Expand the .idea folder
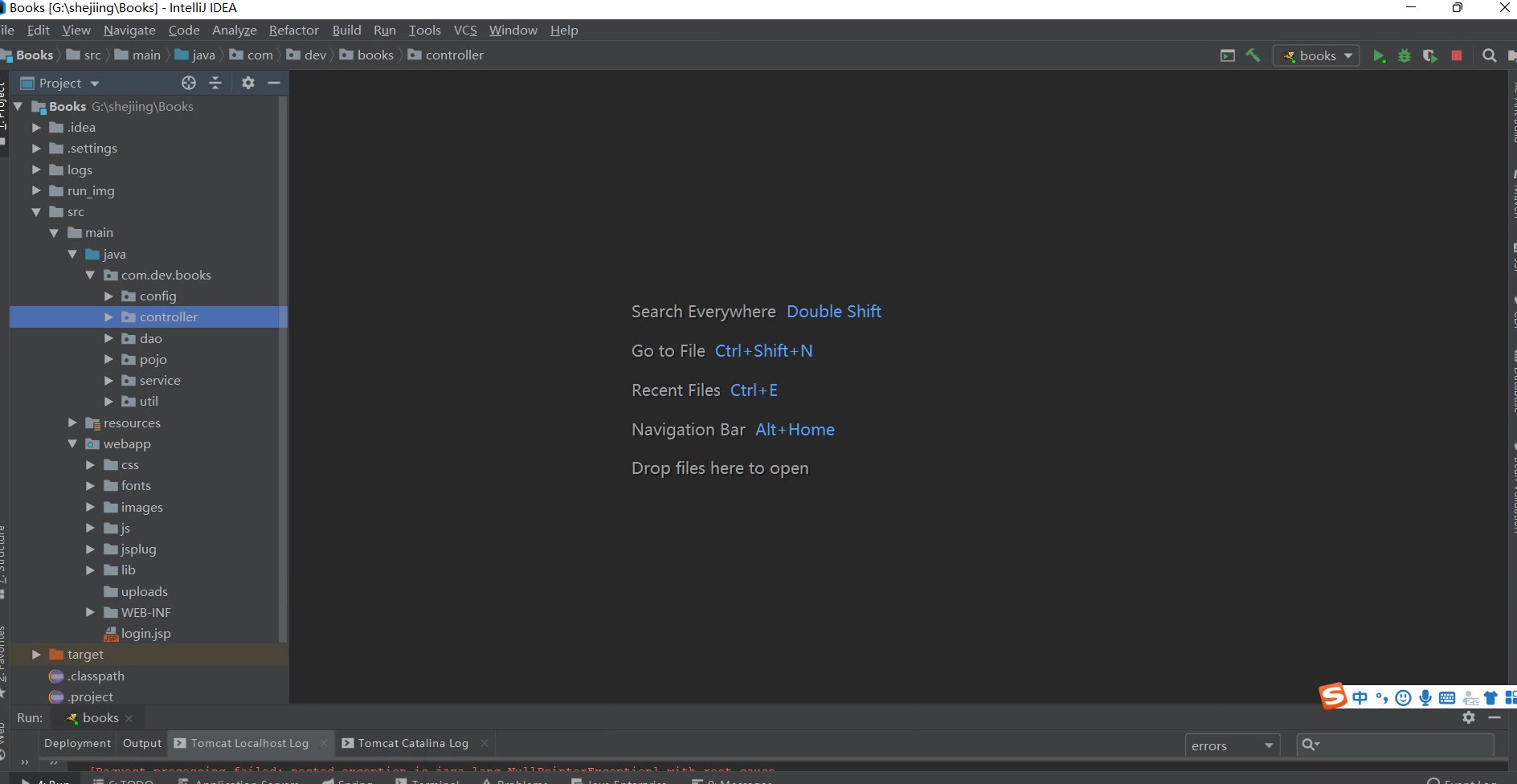 pos(36,128)
